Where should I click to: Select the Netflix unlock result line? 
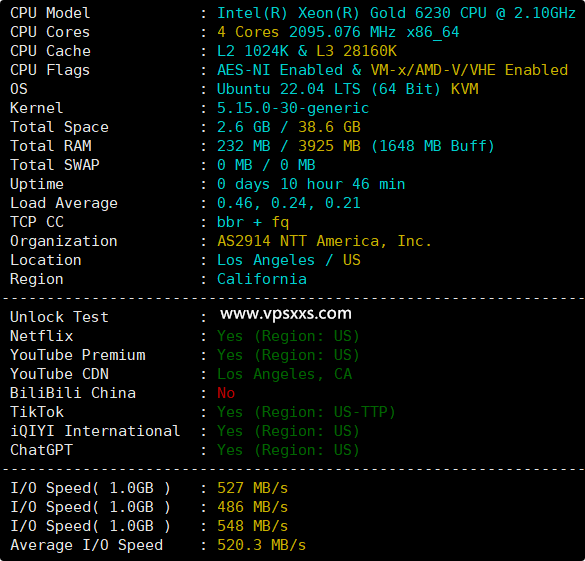tap(288, 336)
